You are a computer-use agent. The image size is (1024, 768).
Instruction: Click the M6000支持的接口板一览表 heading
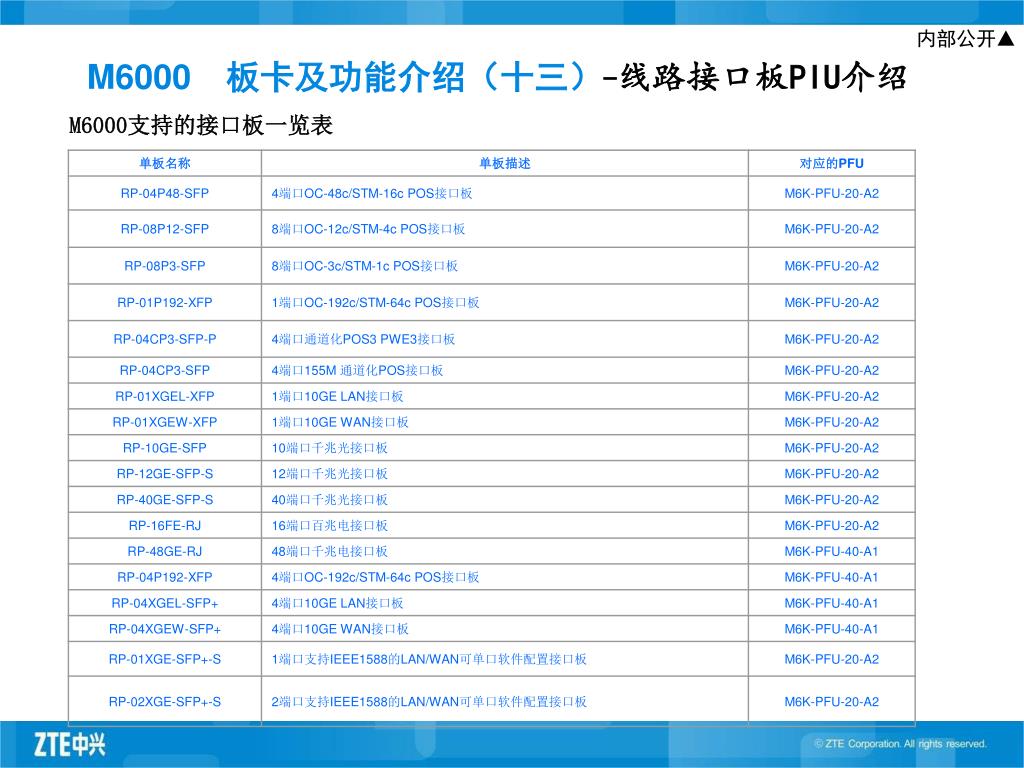pos(201,125)
